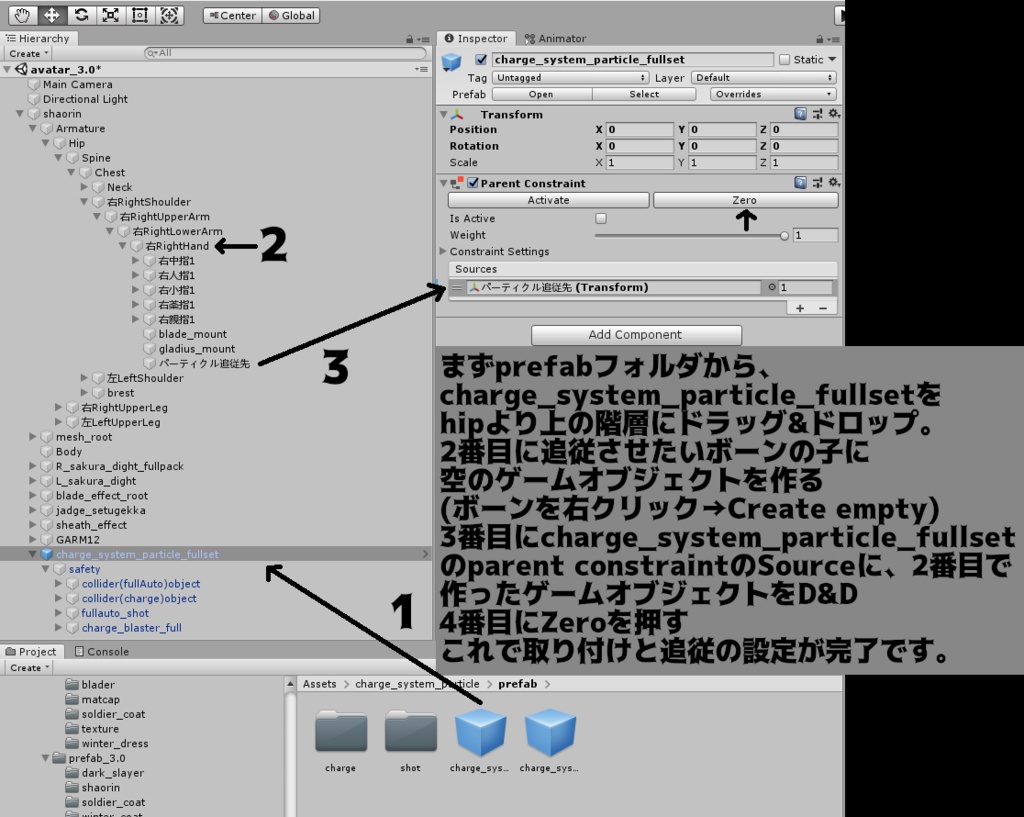
Task: Click the object name field
Action: pos(632,59)
